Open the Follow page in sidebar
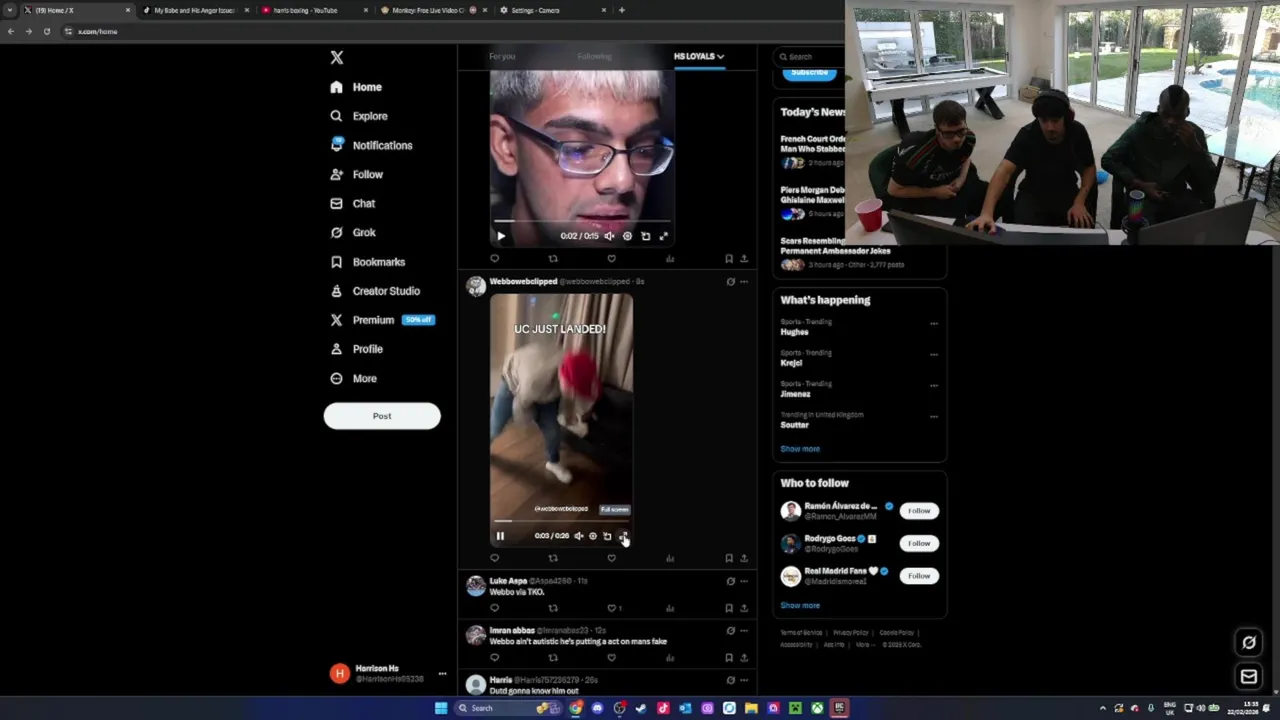The height and width of the screenshot is (720, 1280). (x=356, y=174)
